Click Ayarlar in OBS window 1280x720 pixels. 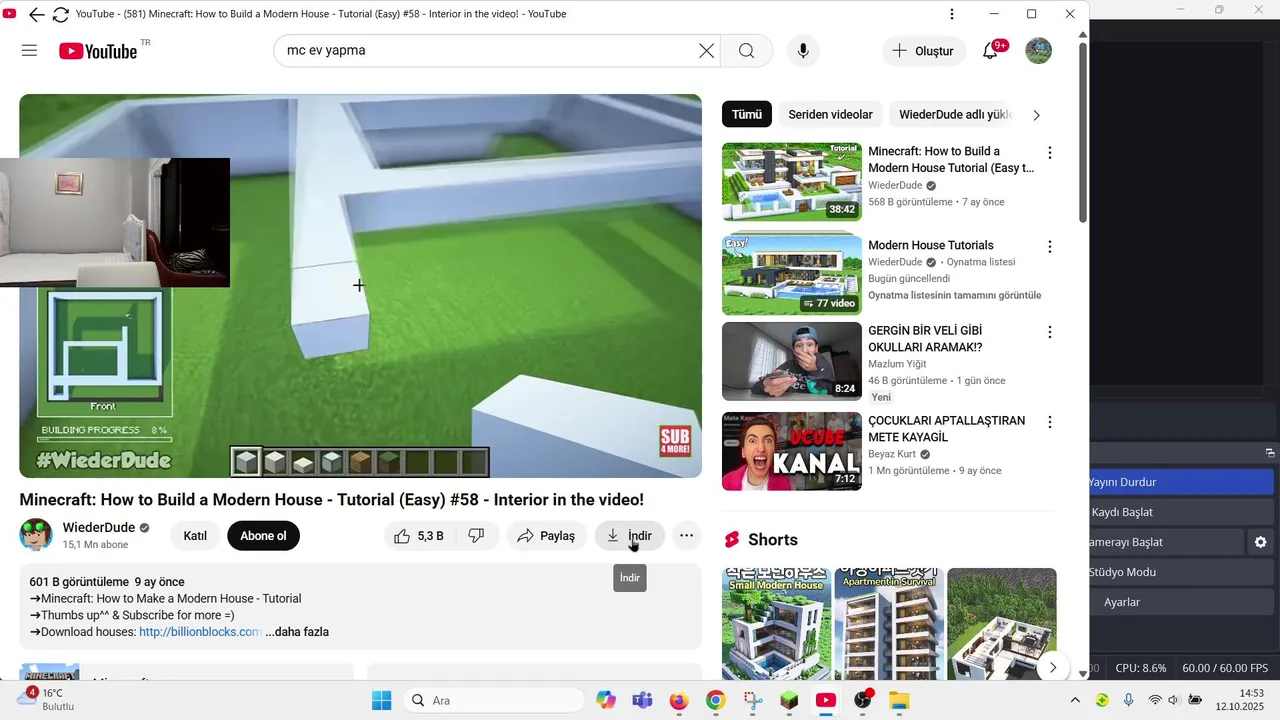[1181, 602]
